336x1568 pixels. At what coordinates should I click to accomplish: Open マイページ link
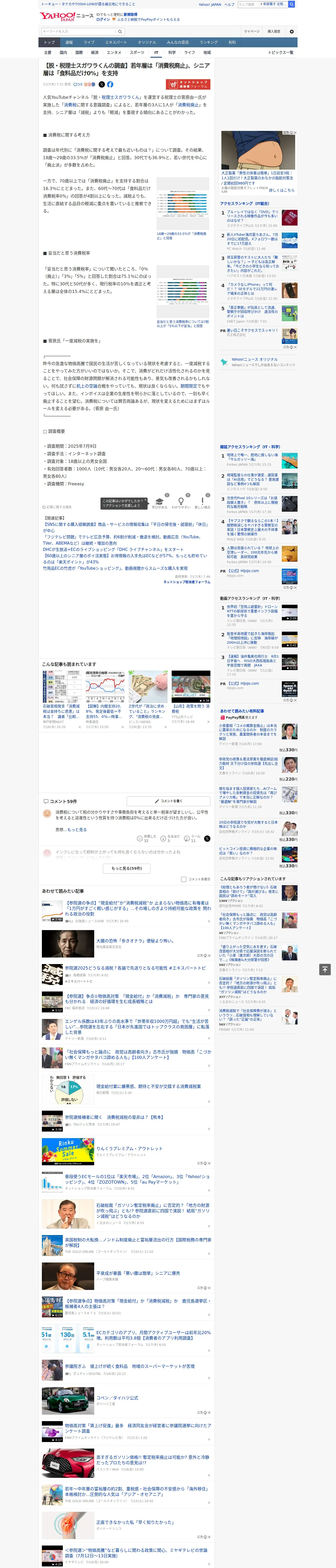pyautogui.click(x=251, y=32)
